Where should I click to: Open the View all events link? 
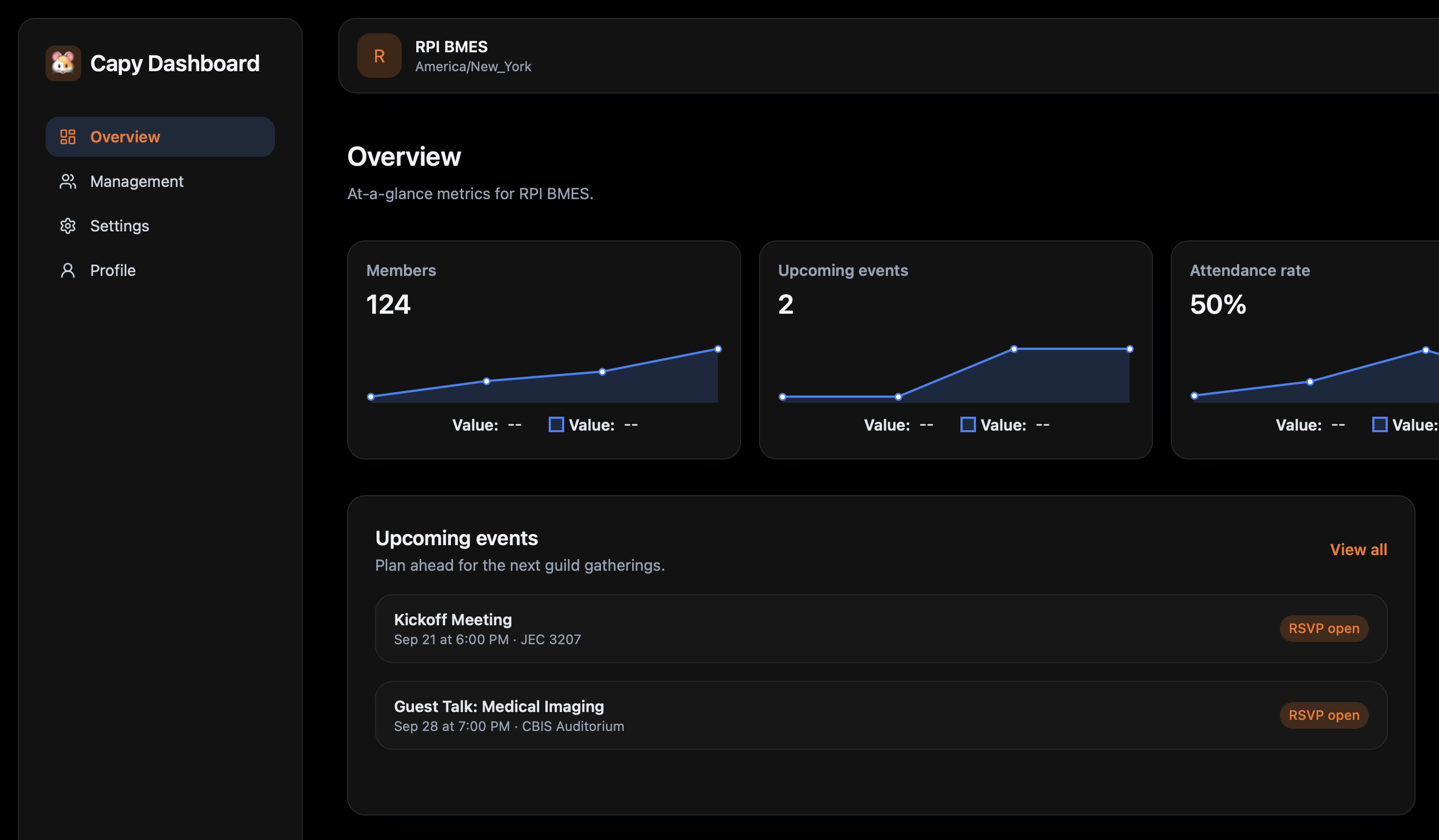1358,550
